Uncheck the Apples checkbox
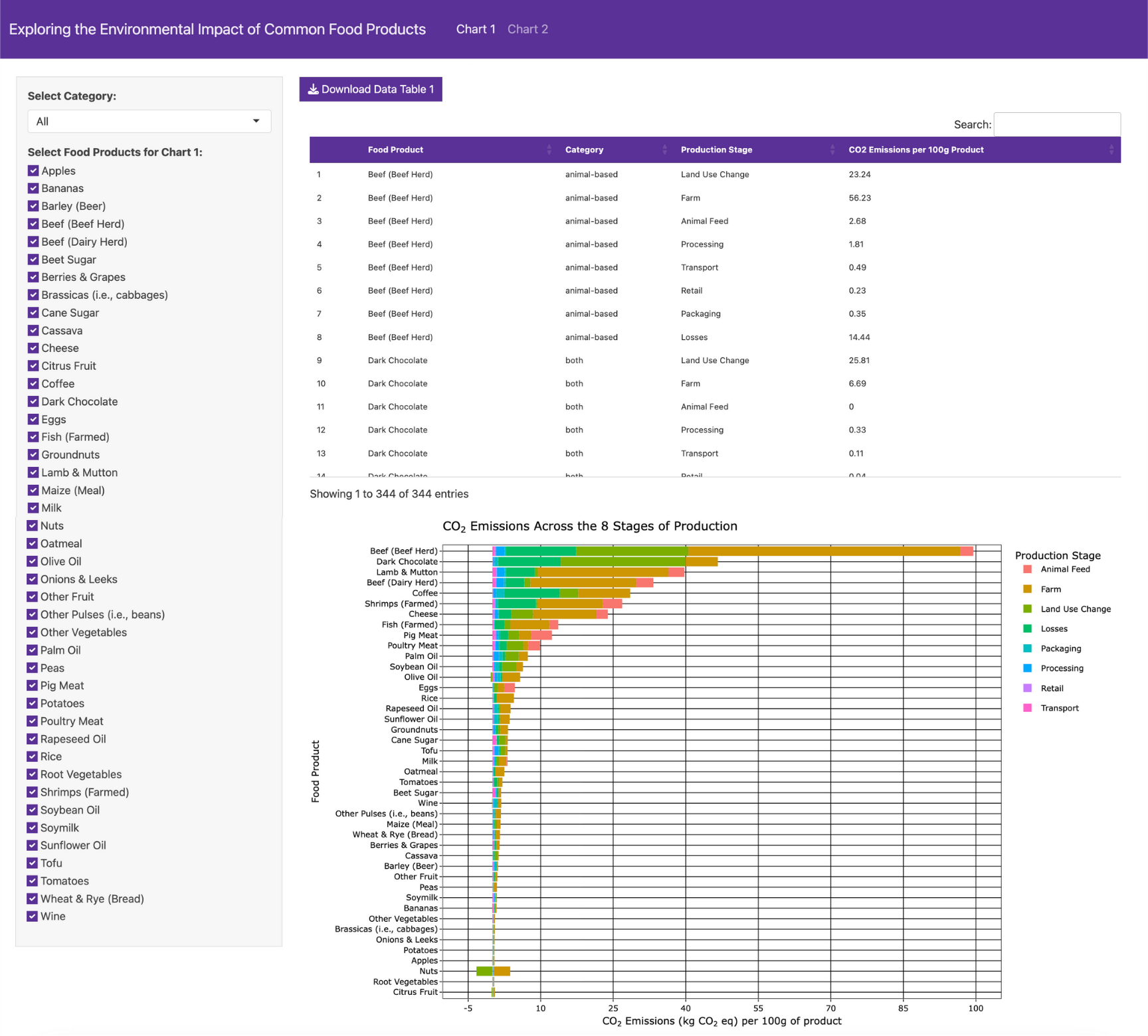This screenshot has width=1148, height=1036. point(33,171)
